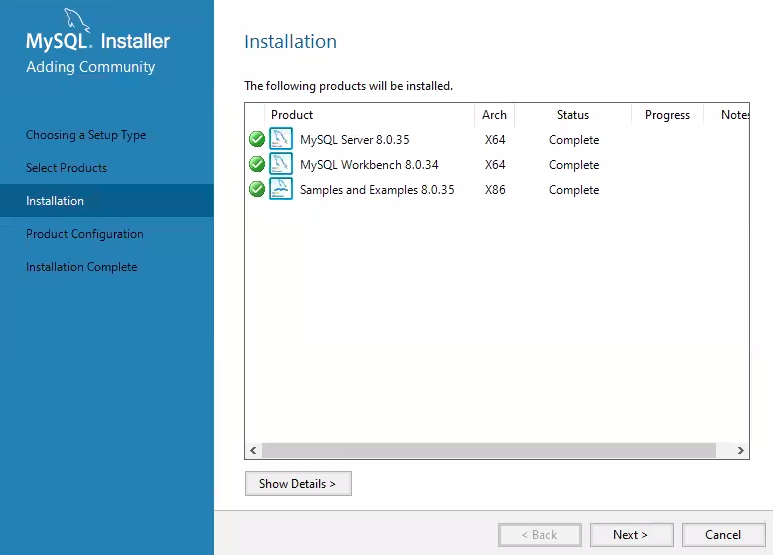Screen dimensions: 773x555
Task: Click the Status column header
Action: pos(573,115)
